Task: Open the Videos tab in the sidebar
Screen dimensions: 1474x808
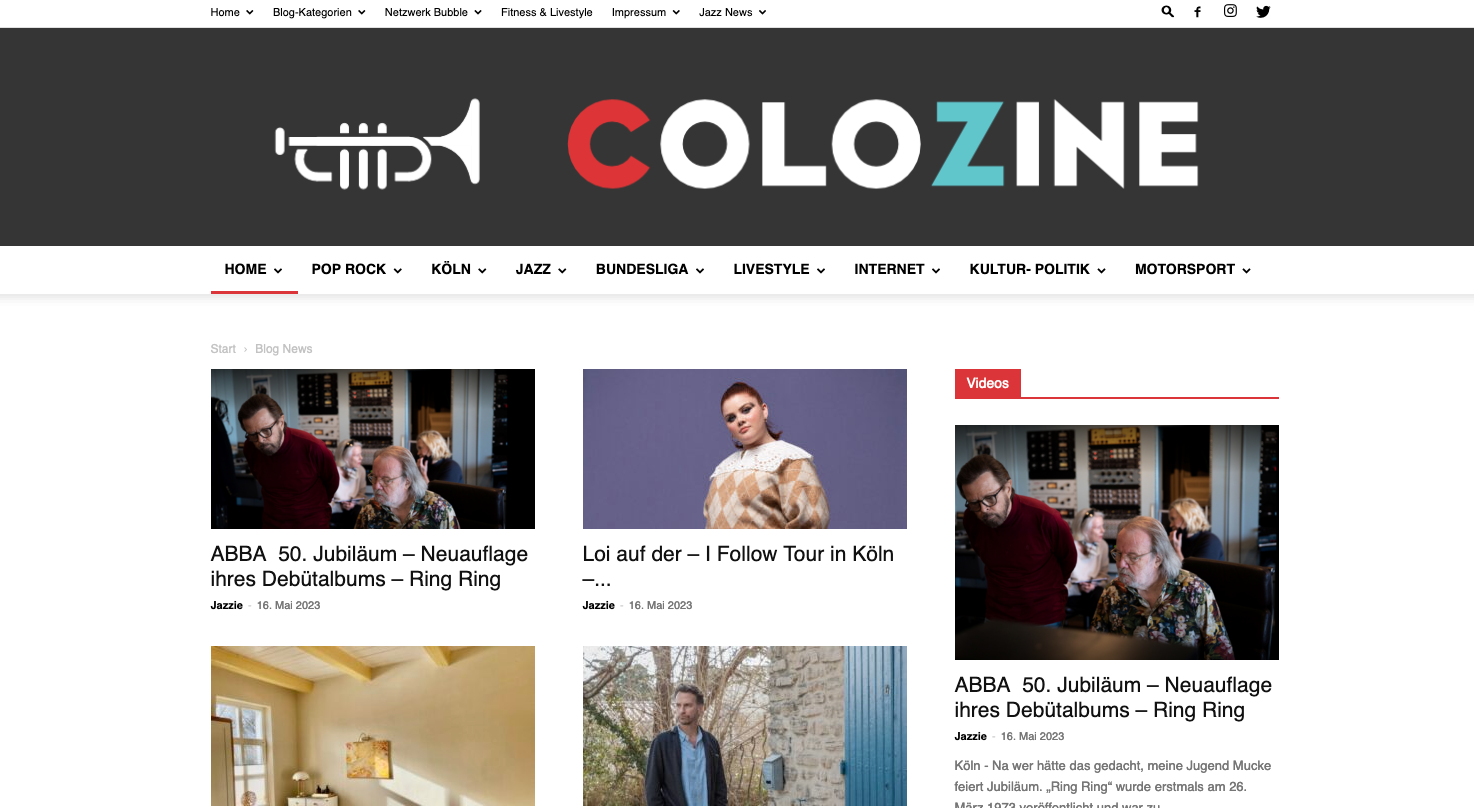Action: tap(988, 383)
